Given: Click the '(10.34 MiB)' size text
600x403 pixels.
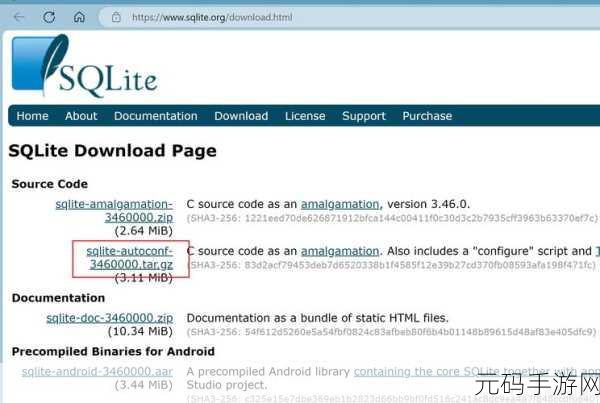Looking at the screenshot, I should click(140, 331).
